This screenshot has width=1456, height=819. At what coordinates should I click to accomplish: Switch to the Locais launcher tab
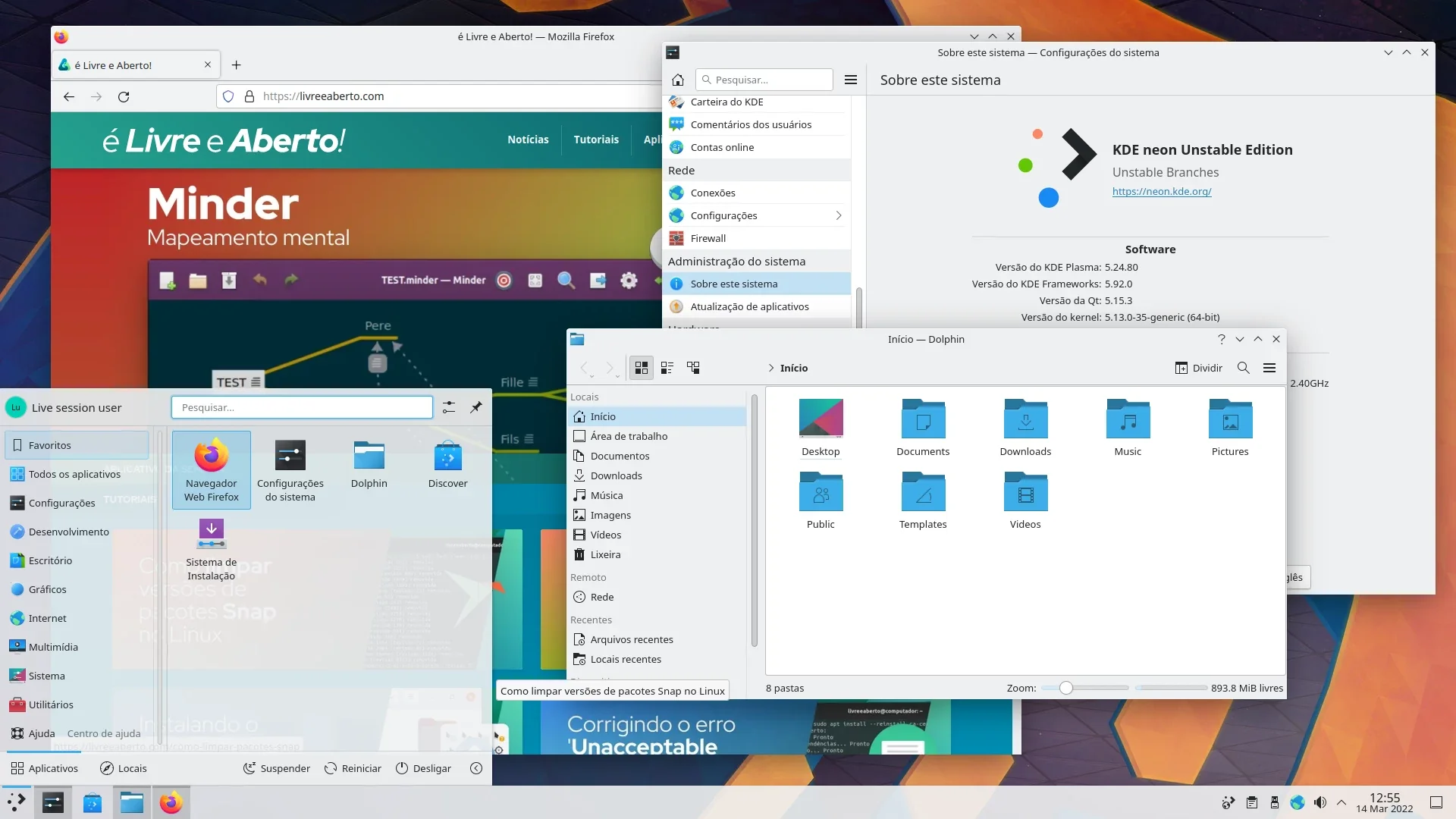pos(124,768)
